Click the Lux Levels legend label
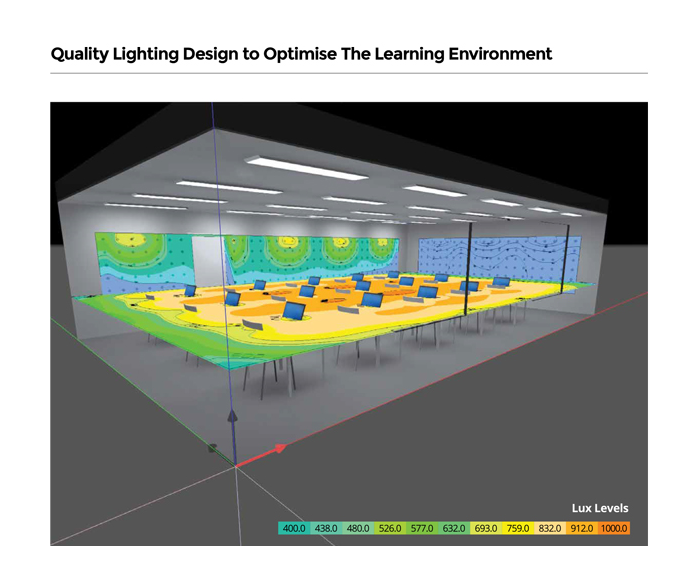The height and width of the screenshot is (588, 700). coord(600,508)
